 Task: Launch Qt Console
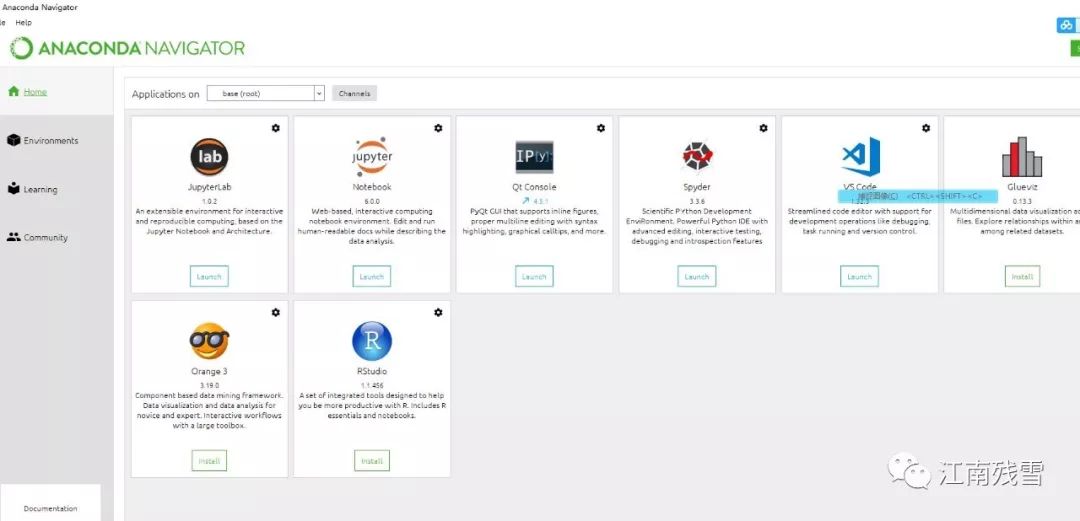tap(534, 276)
